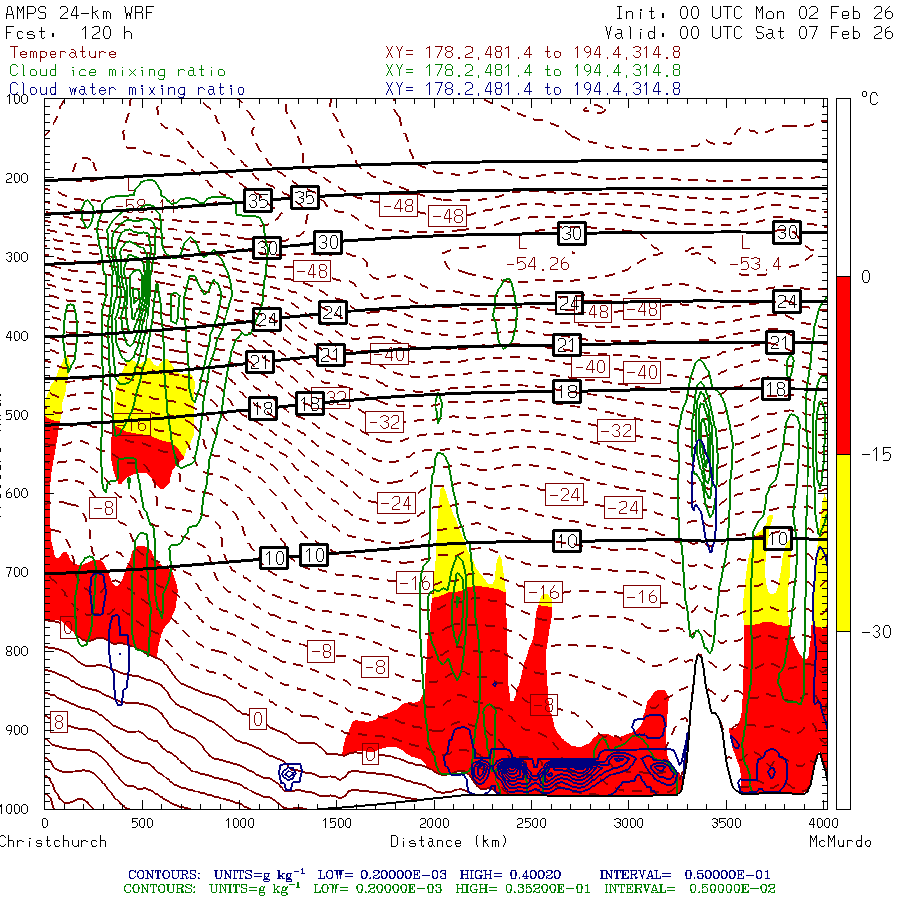Click the '800' pressure axis label
The height and width of the screenshot is (900, 900).
(x=17, y=651)
